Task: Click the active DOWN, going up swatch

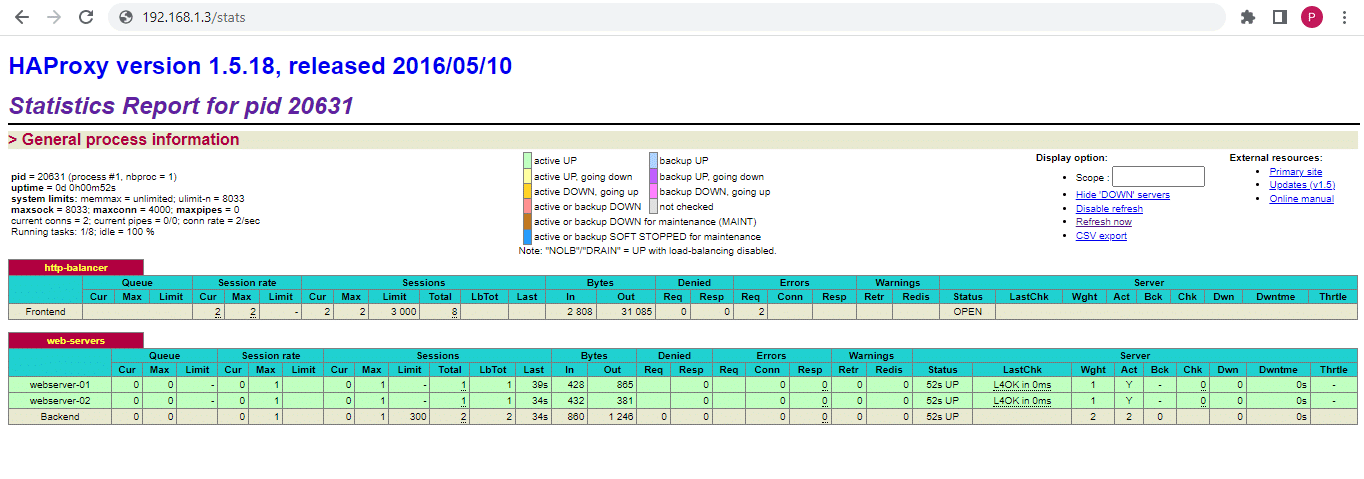Action: pyautogui.click(x=527, y=191)
